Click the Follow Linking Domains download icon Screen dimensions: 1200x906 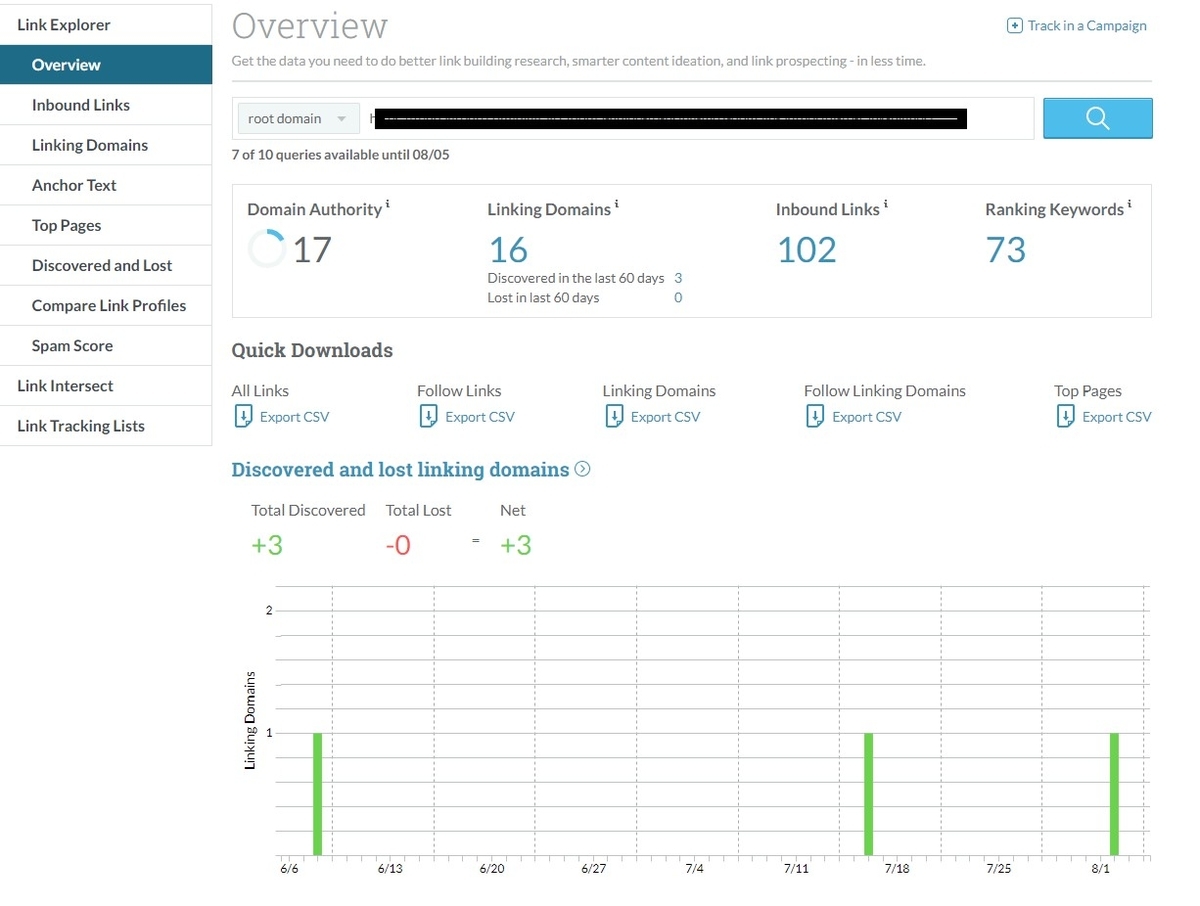coord(815,416)
